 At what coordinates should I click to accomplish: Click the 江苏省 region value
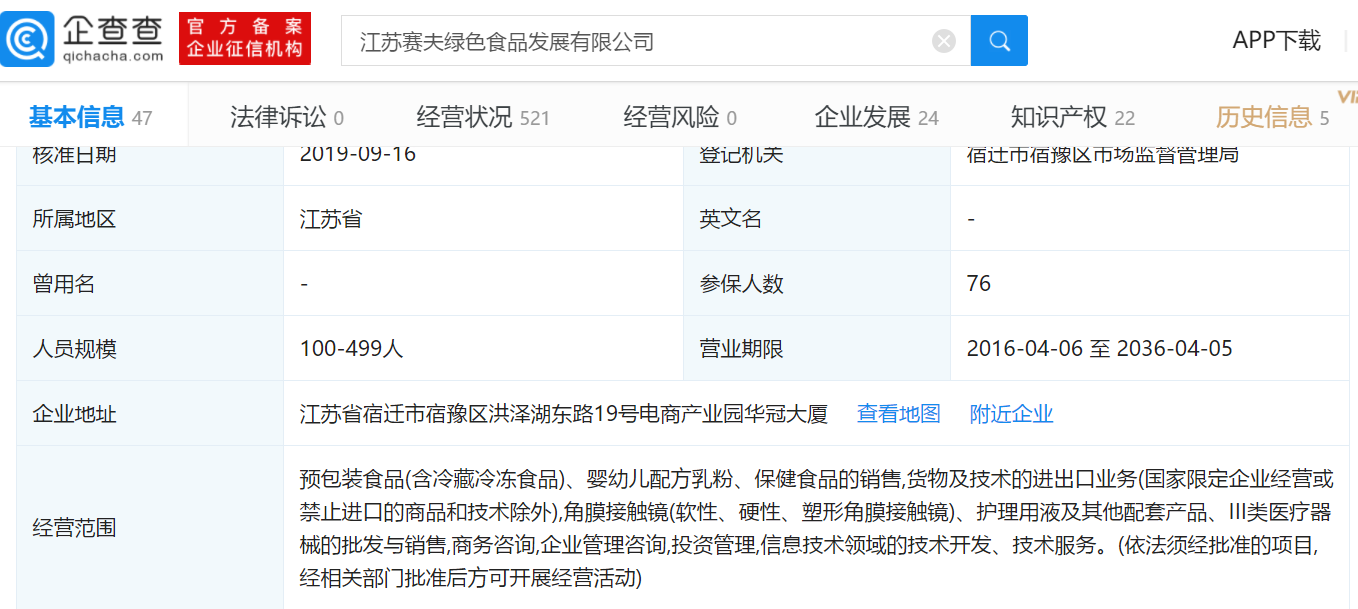click(x=331, y=218)
